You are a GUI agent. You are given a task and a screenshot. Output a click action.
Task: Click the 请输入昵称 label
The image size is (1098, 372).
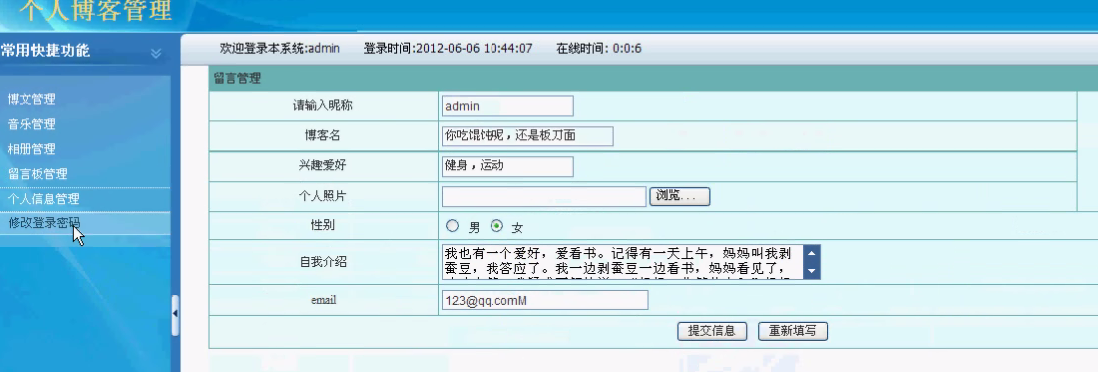(x=322, y=106)
